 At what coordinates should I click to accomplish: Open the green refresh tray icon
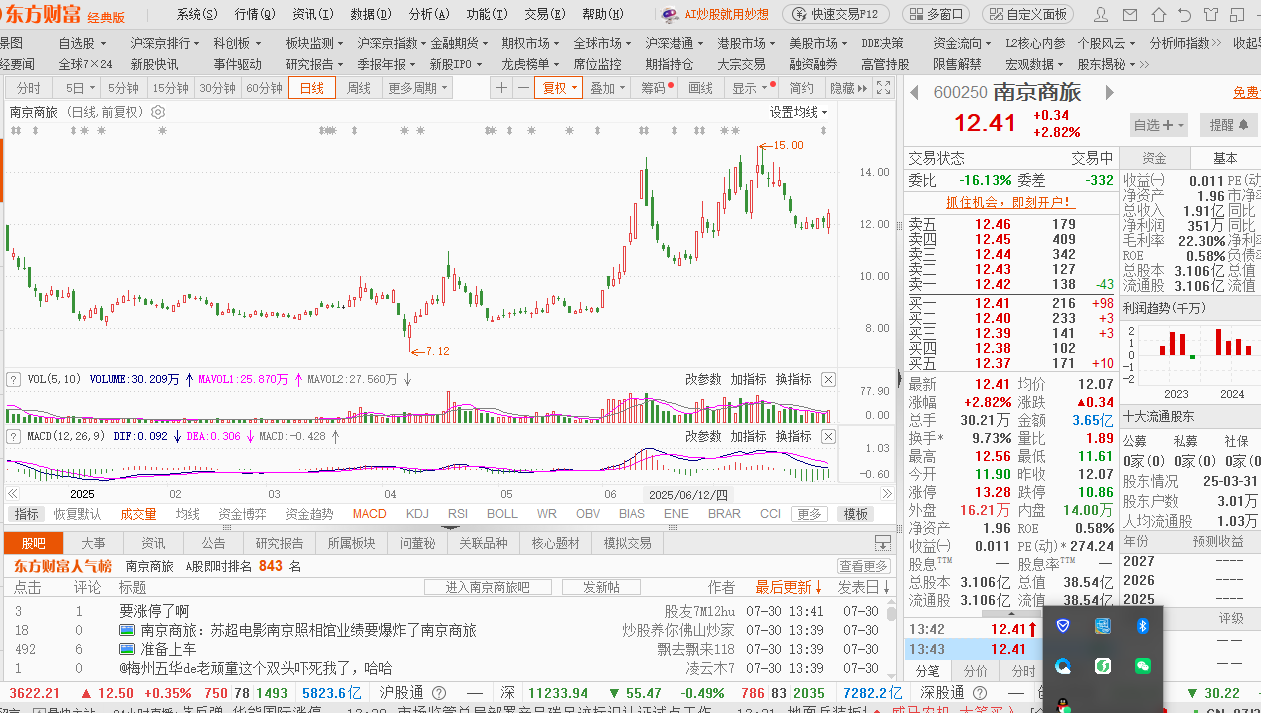[1102, 665]
